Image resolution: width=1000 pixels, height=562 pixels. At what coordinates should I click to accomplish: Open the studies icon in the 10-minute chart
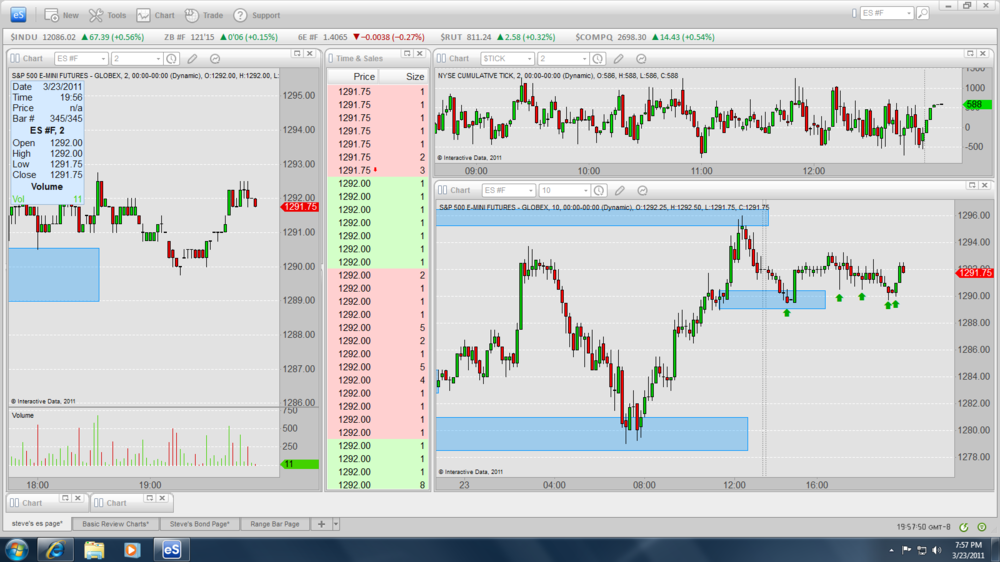click(642, 191)
